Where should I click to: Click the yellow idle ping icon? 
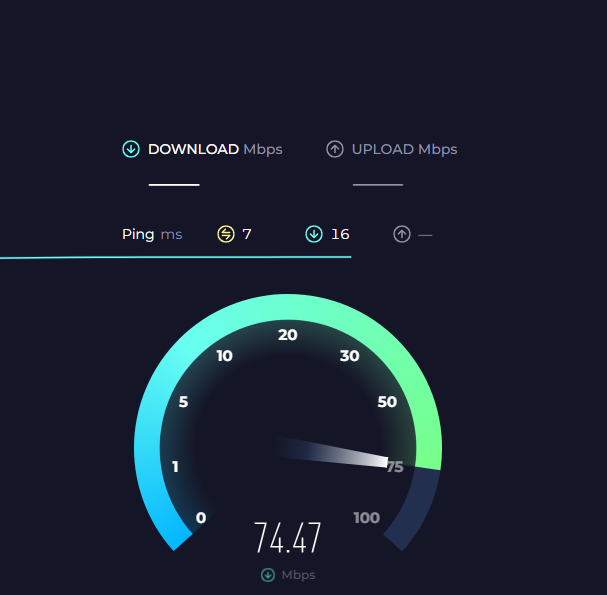[x=226, y=234]
